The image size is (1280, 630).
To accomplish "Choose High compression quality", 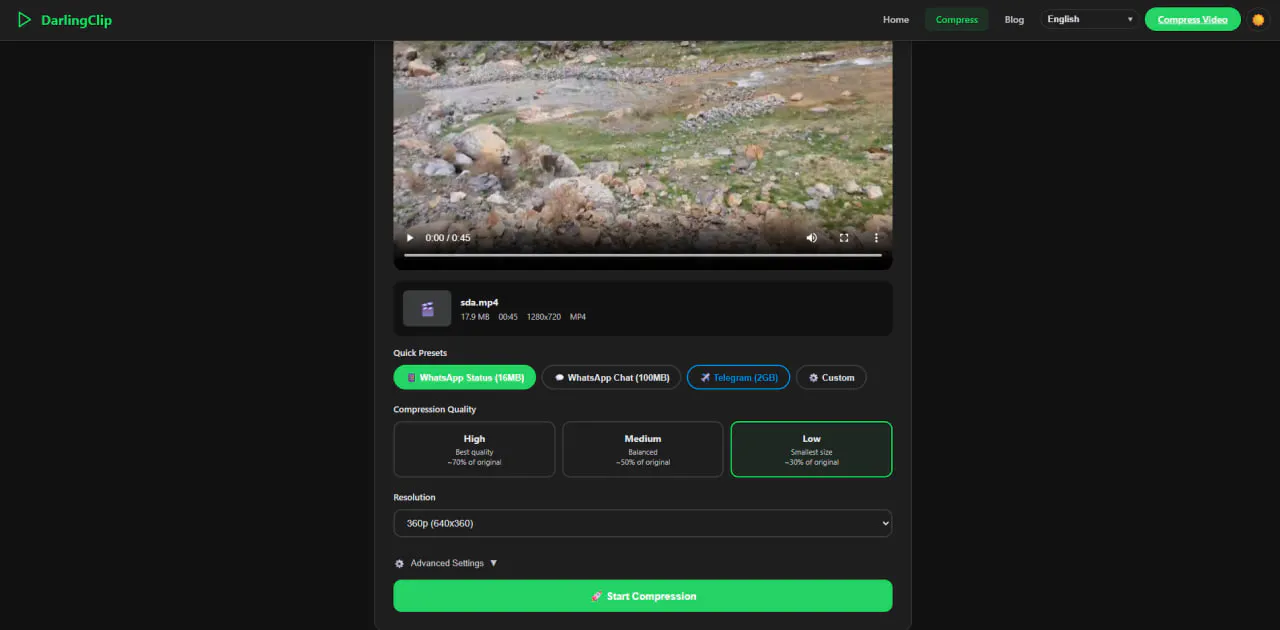I will click(x=474, y=450).
